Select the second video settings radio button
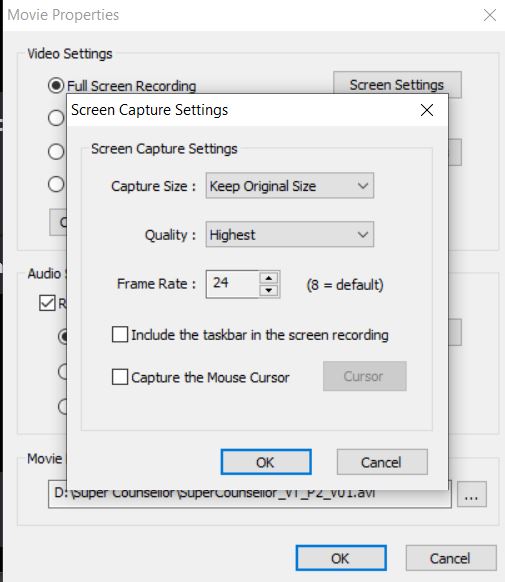This screenshot has width=505, height=582. 56,118
